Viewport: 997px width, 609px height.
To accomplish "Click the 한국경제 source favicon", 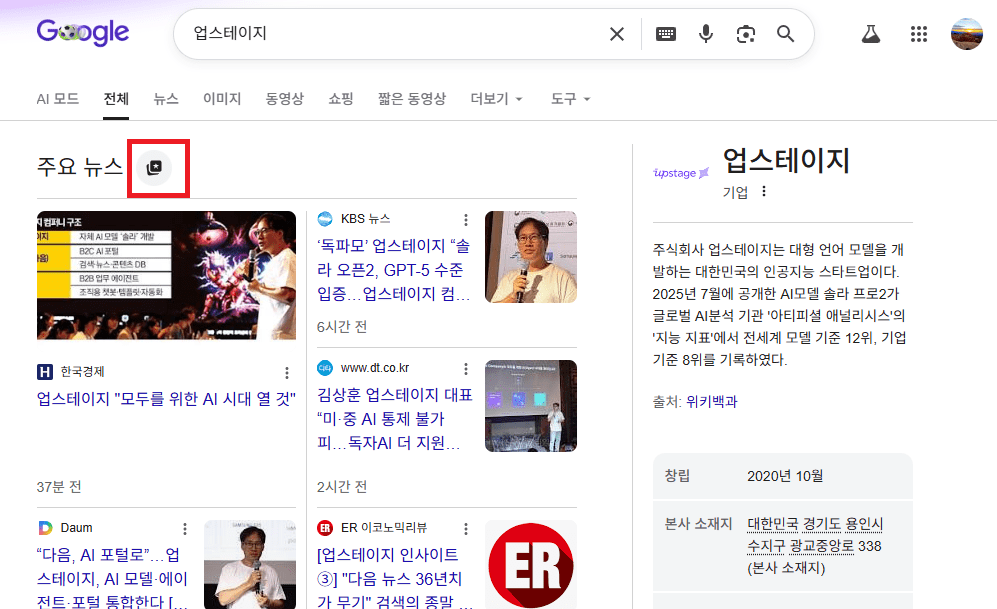I will (45, 372).
